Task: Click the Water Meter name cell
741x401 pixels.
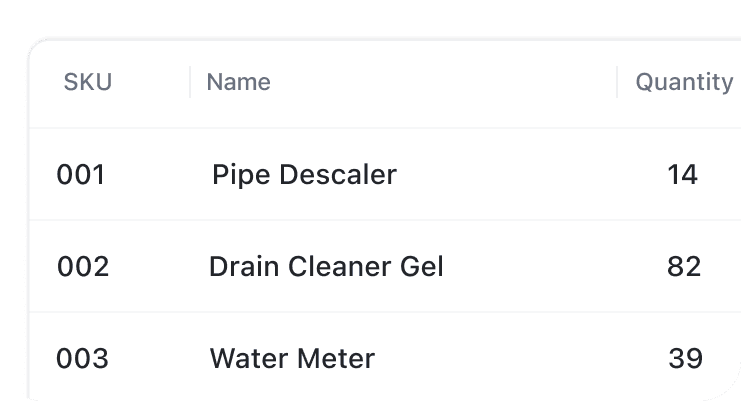Action: click(x=292, y=358)
